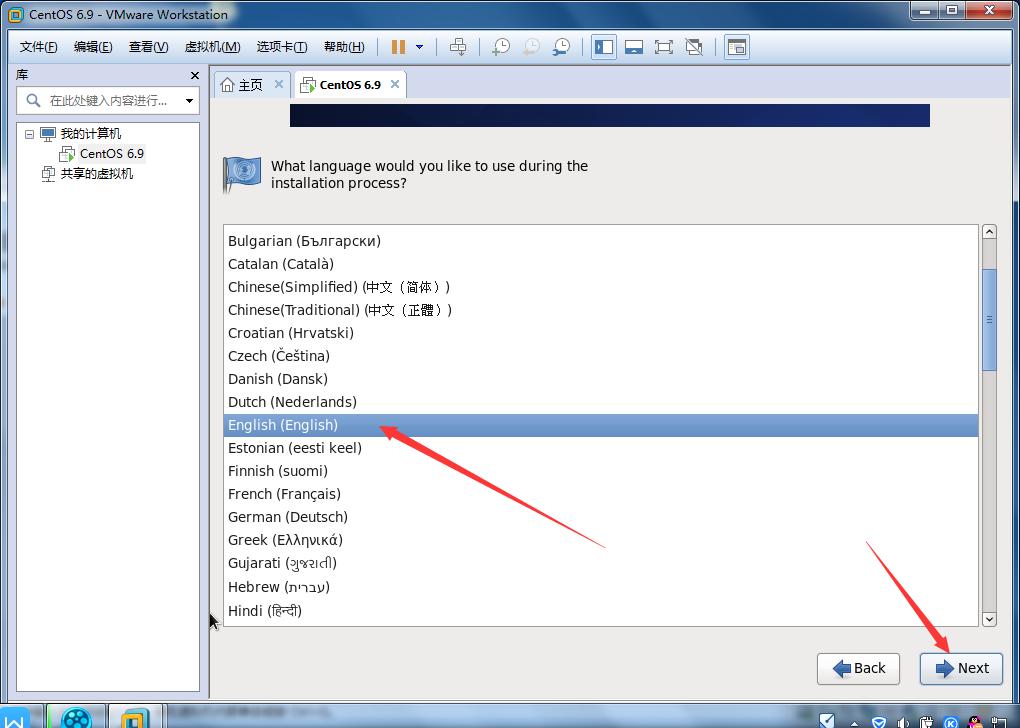
Task: Select 我的计算机 in the library tree
Action: [x=90, y=134]
